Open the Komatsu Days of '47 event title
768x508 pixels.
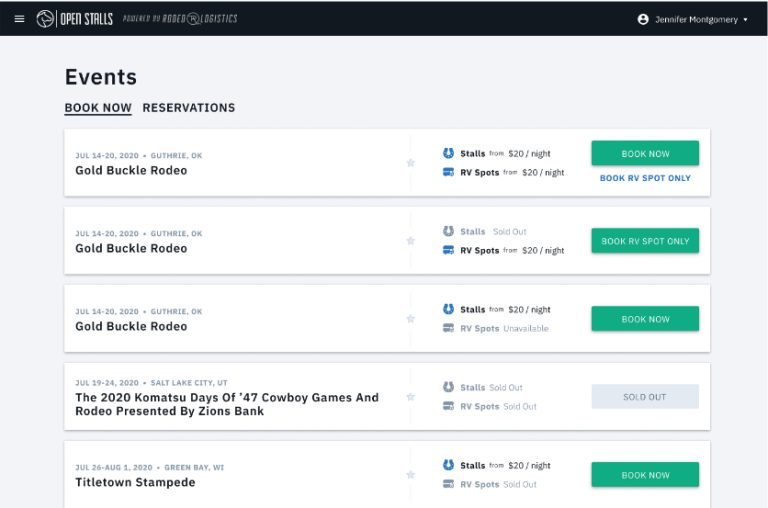coord(227,404)
